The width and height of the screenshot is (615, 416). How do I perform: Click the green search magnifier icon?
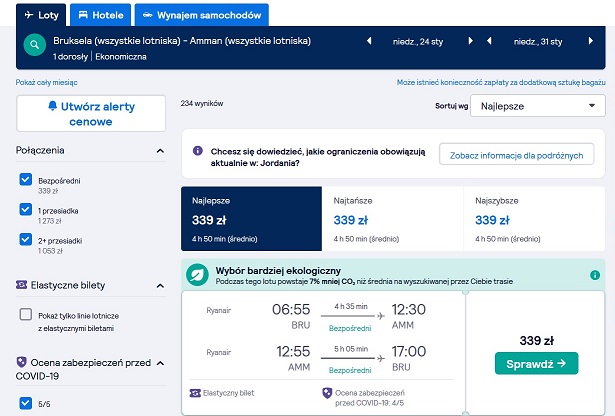point(35,45)
